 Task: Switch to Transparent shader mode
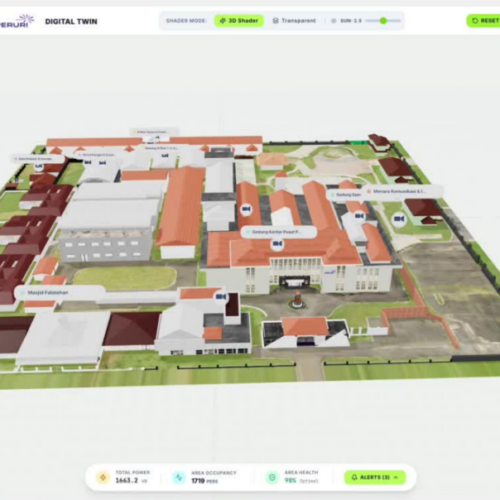point(294,21)
